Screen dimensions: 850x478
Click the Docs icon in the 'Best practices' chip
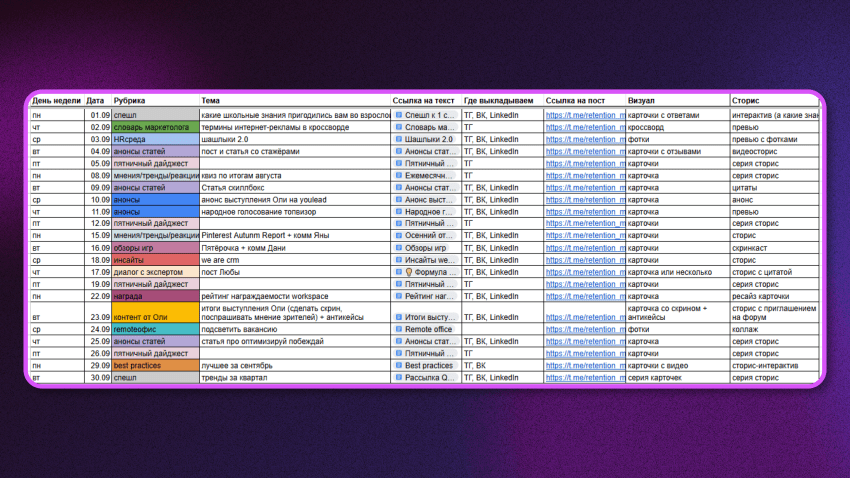click(399, 366)
